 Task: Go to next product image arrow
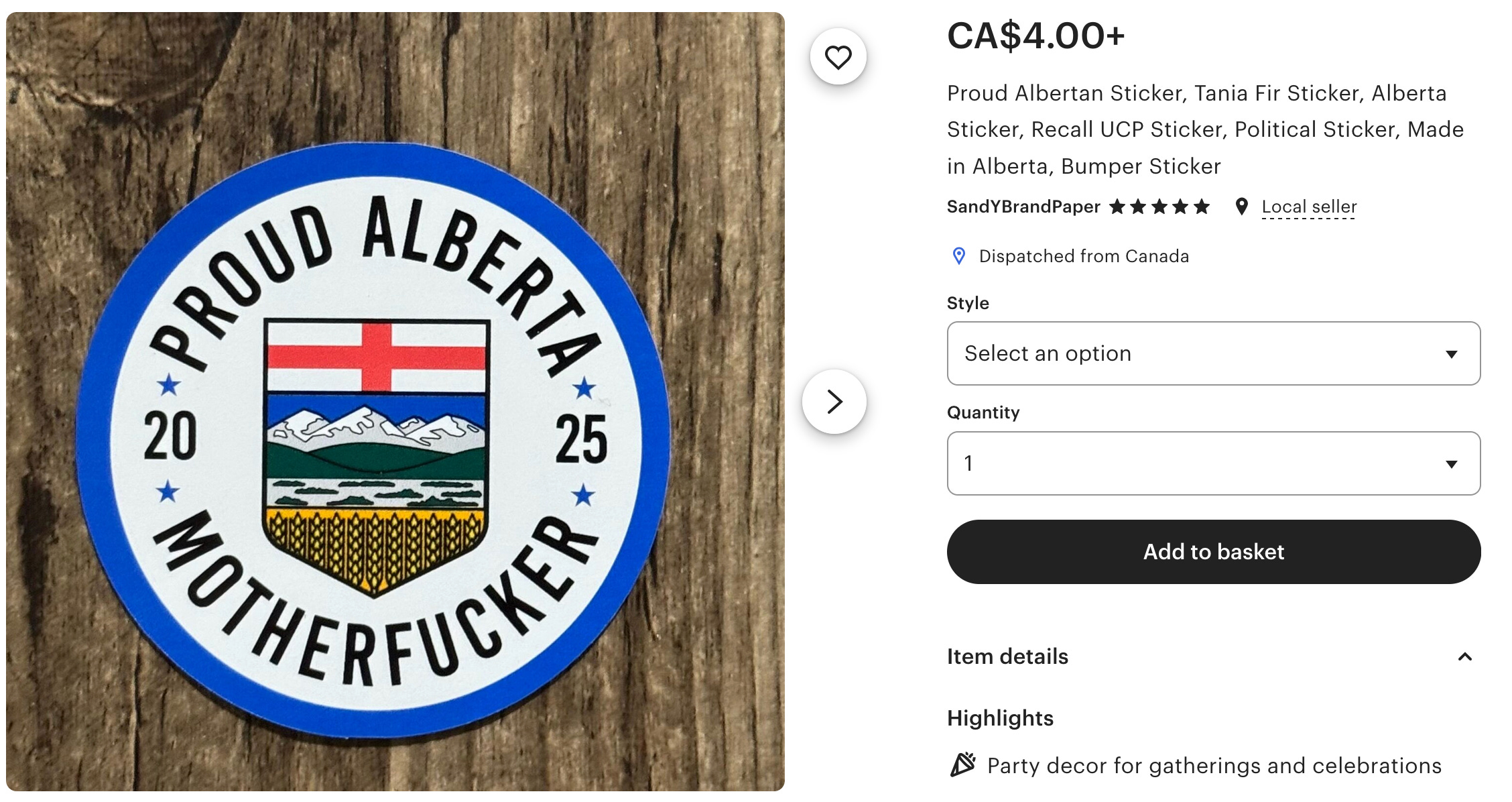point(834,402)
